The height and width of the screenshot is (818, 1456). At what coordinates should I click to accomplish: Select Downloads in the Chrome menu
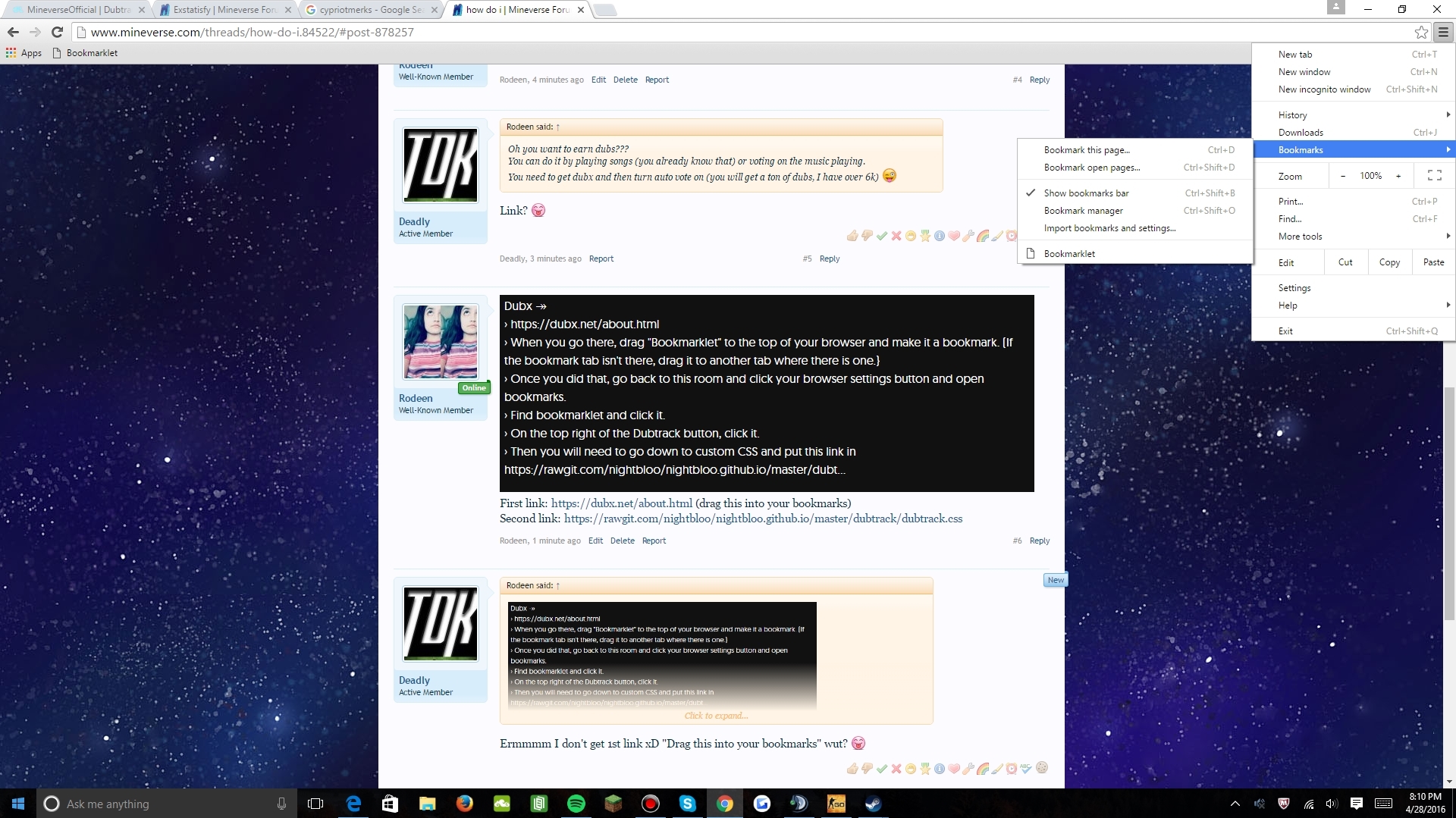(x=1354, y=133)
